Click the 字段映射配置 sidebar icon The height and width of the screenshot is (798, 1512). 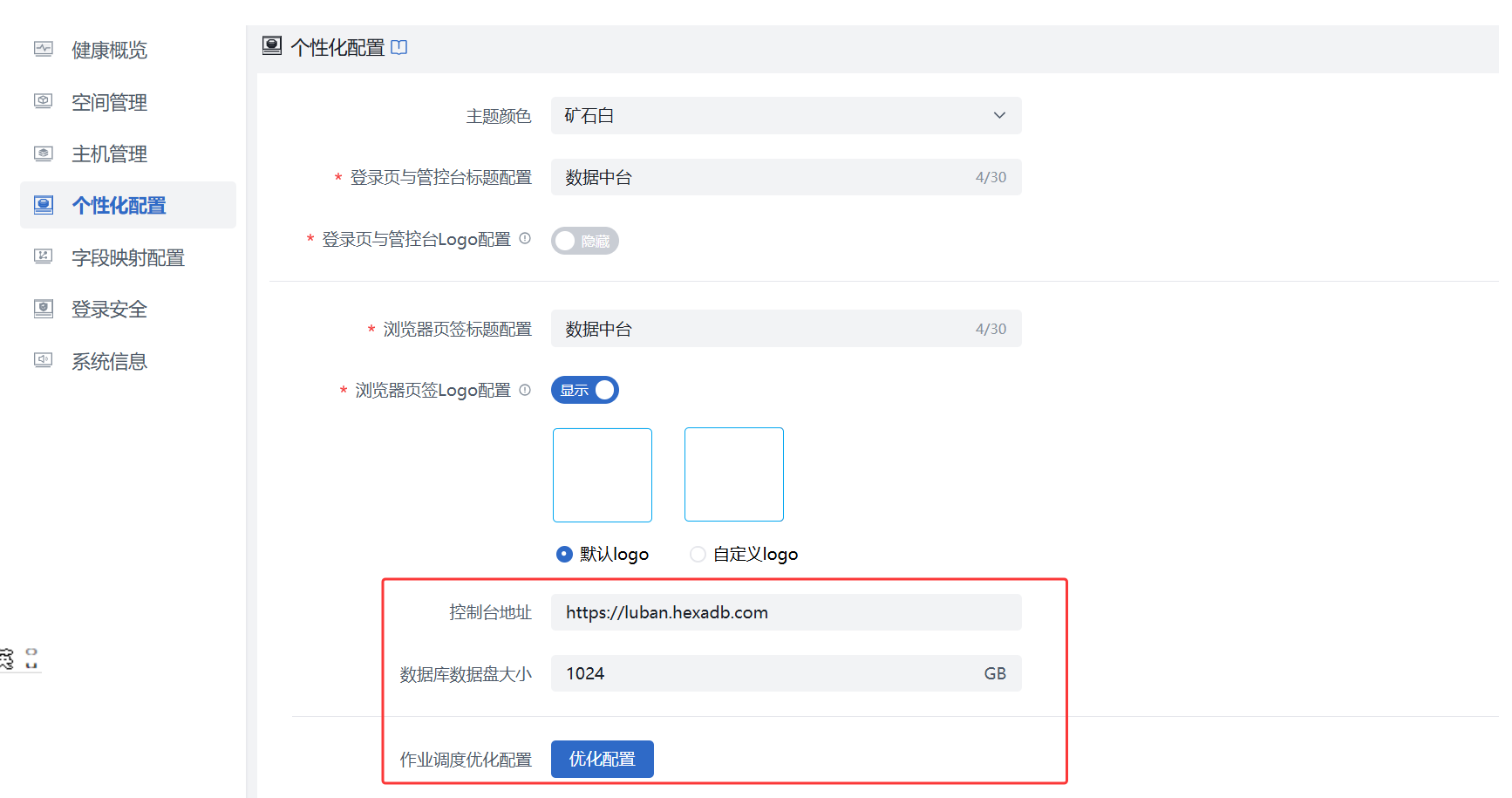(44, 256)
